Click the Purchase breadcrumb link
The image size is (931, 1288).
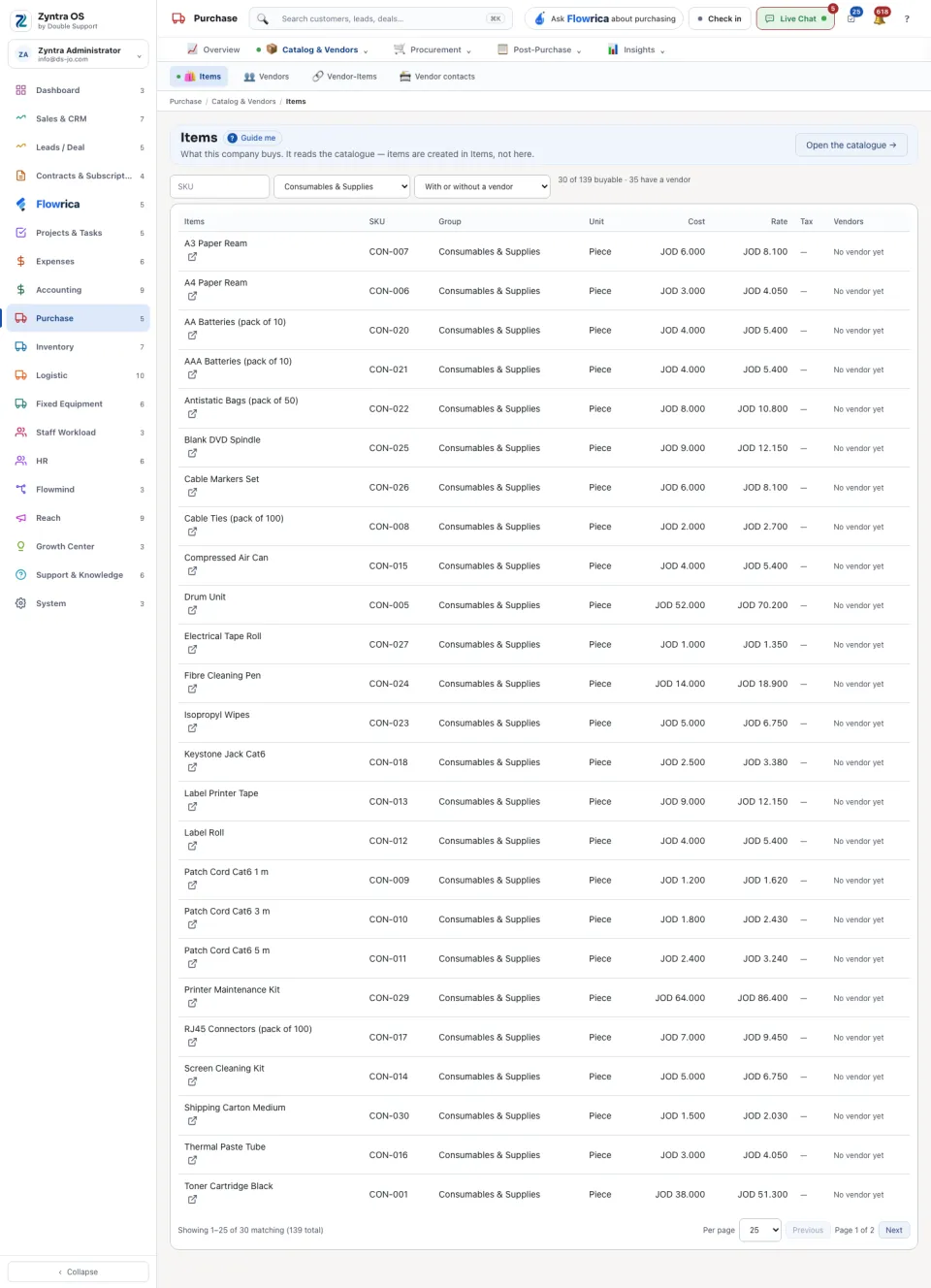coord(185,101)
